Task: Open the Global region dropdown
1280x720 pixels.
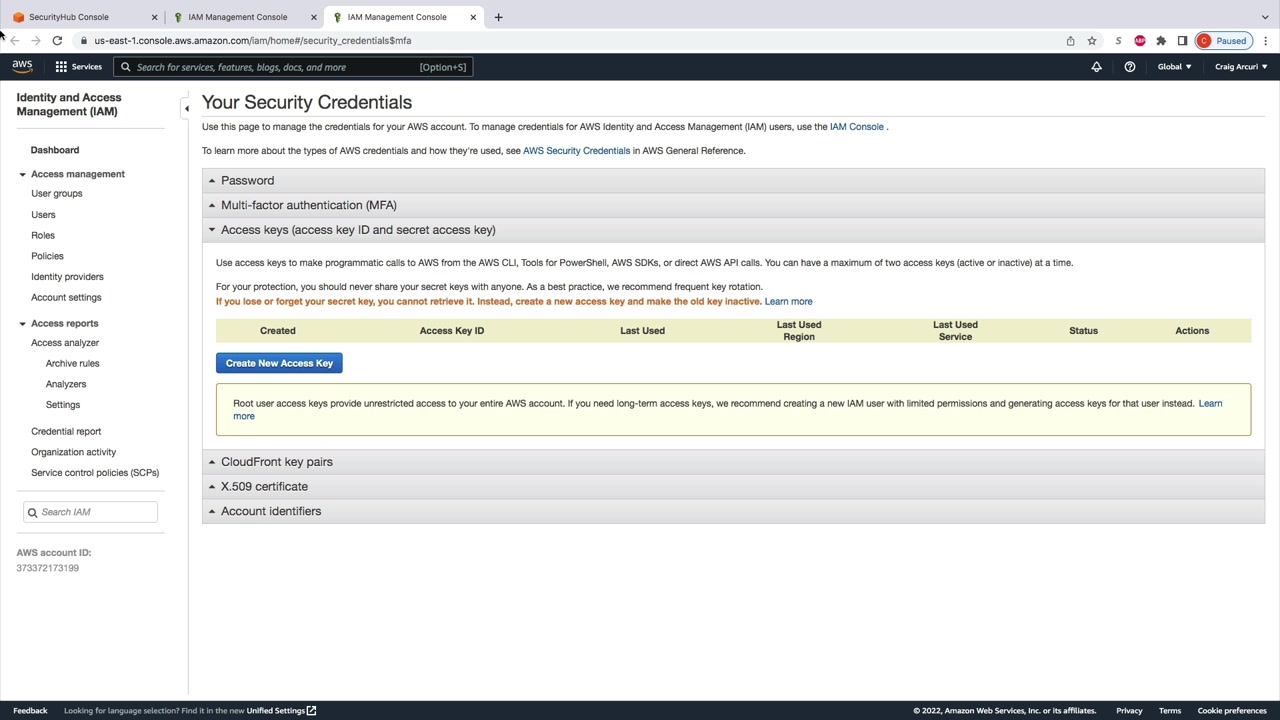Action: click(x=1174, y=67)
